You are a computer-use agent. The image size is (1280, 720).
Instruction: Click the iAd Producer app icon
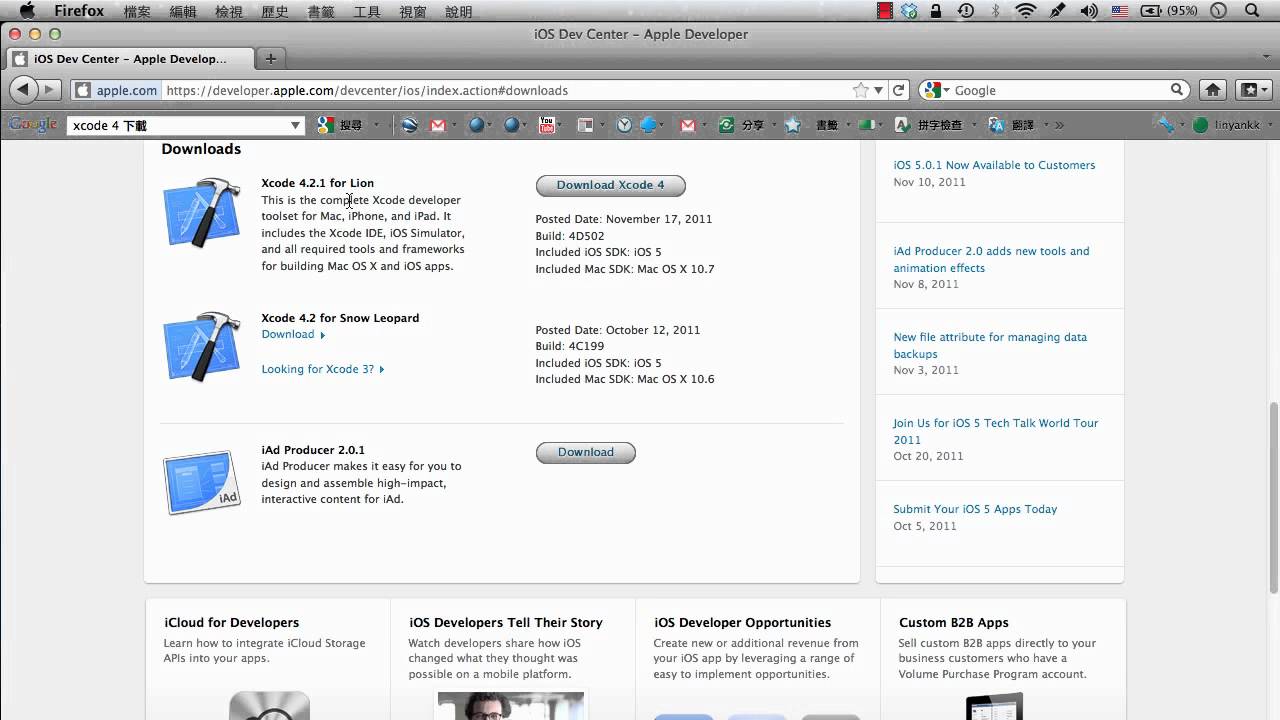[202, 482]
